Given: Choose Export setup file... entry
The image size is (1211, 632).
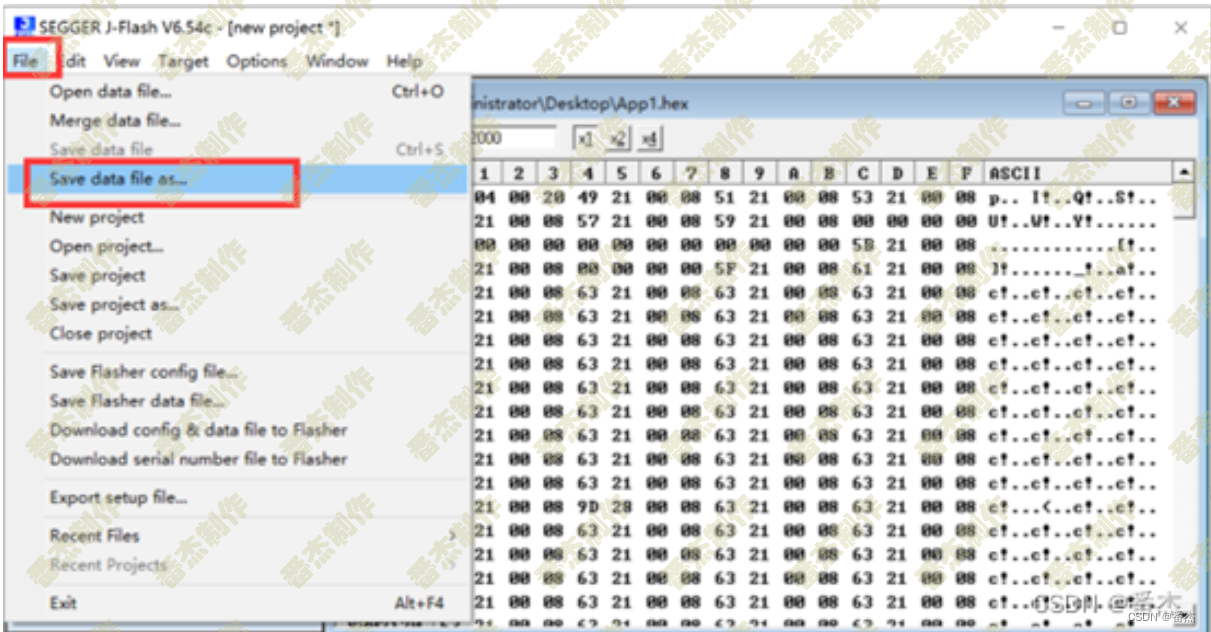Looking at the screenshot, I should [238, 497].
